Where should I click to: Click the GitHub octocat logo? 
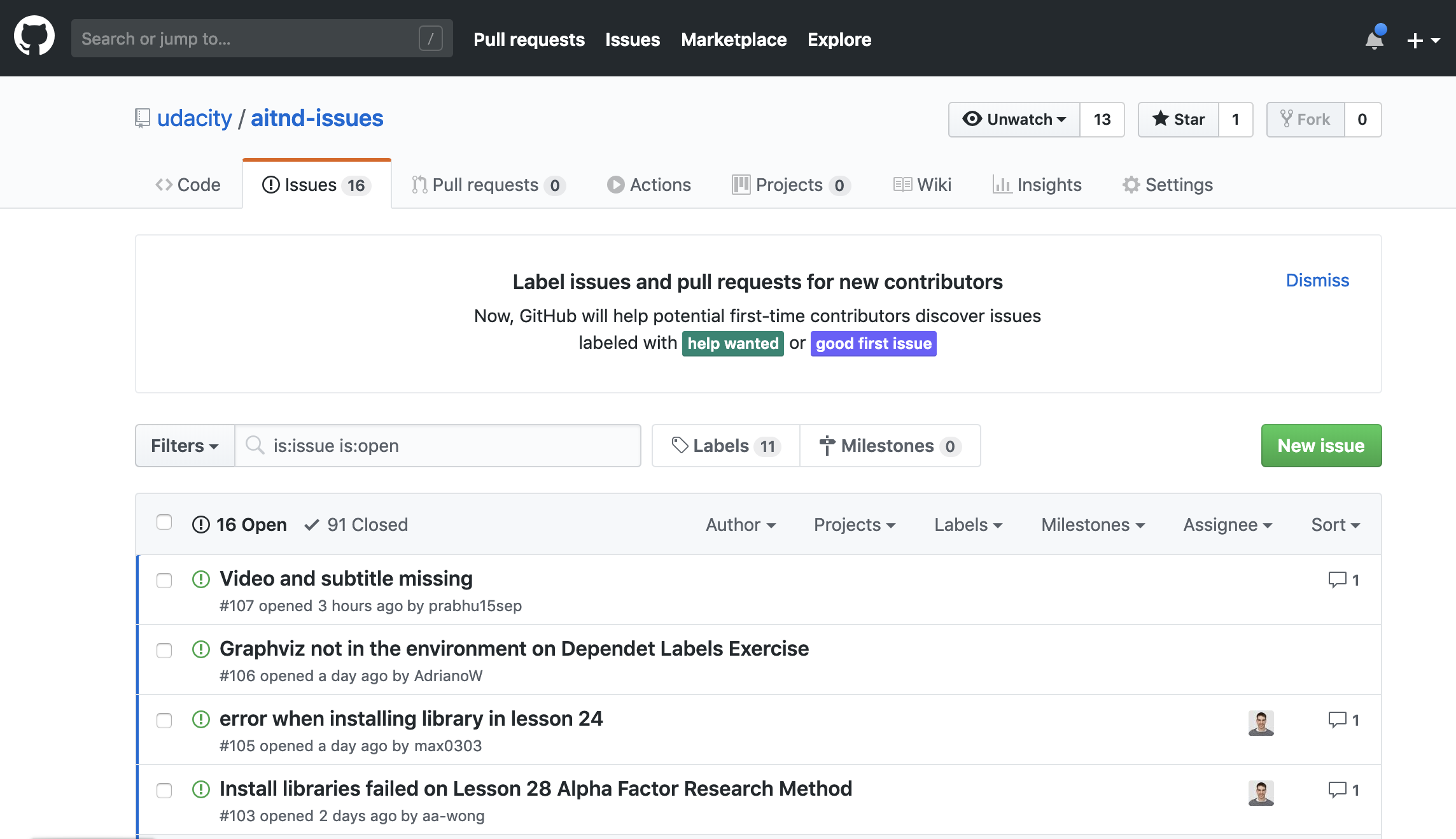click(x=34, y=37)
